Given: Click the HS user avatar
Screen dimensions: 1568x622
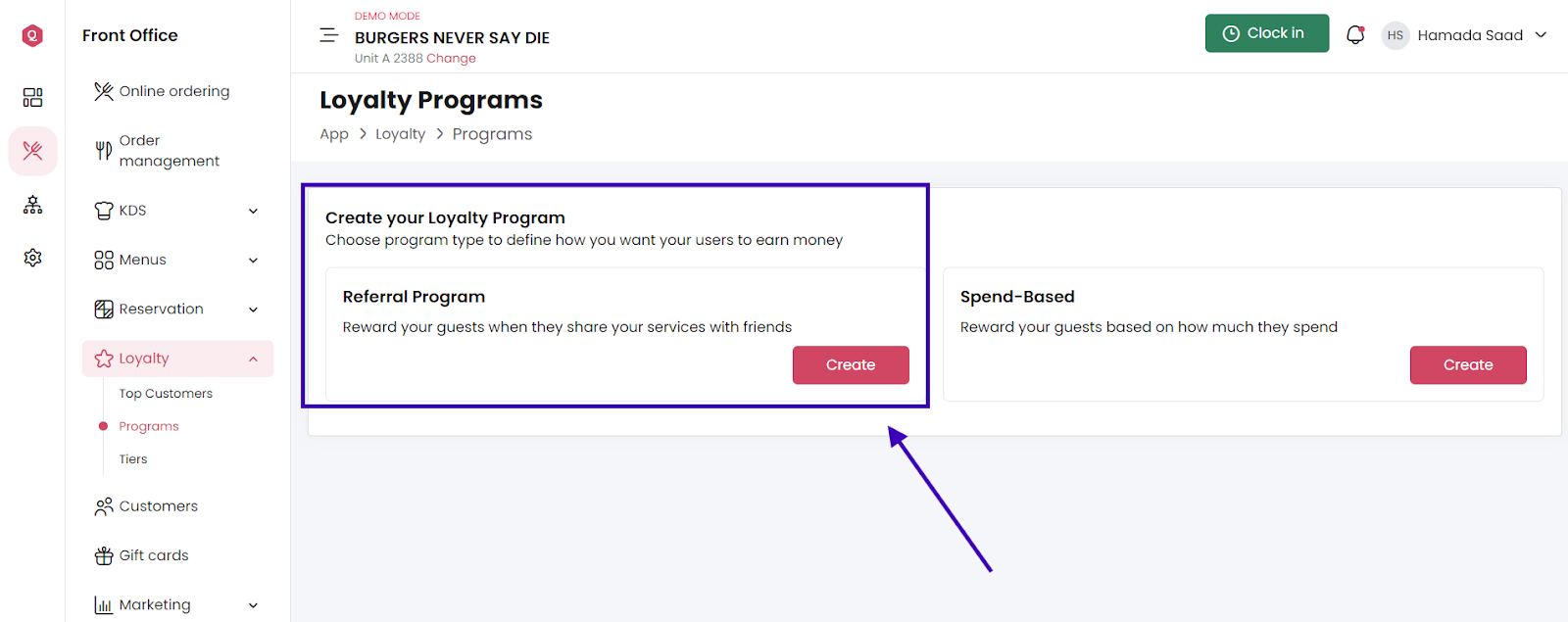Looking at the screenshot, I should [1395, 35].
